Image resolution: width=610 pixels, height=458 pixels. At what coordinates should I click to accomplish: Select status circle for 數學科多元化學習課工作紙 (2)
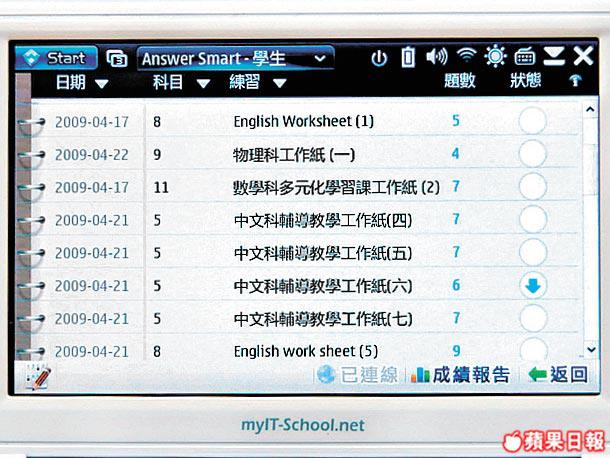click(x=533, y=186)
